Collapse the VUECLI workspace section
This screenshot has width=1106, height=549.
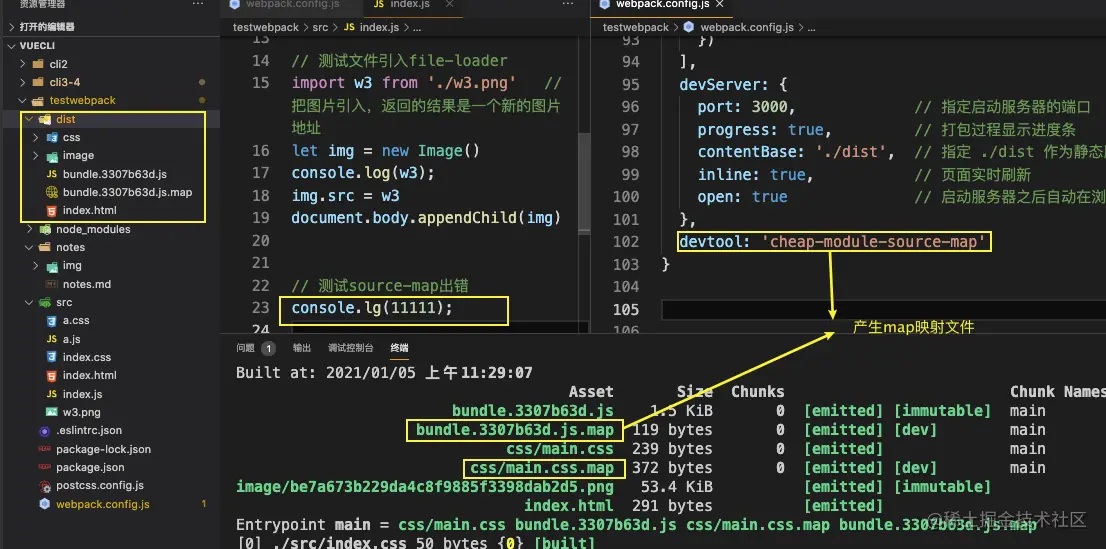pyautogui.click(x=11, y=45)
